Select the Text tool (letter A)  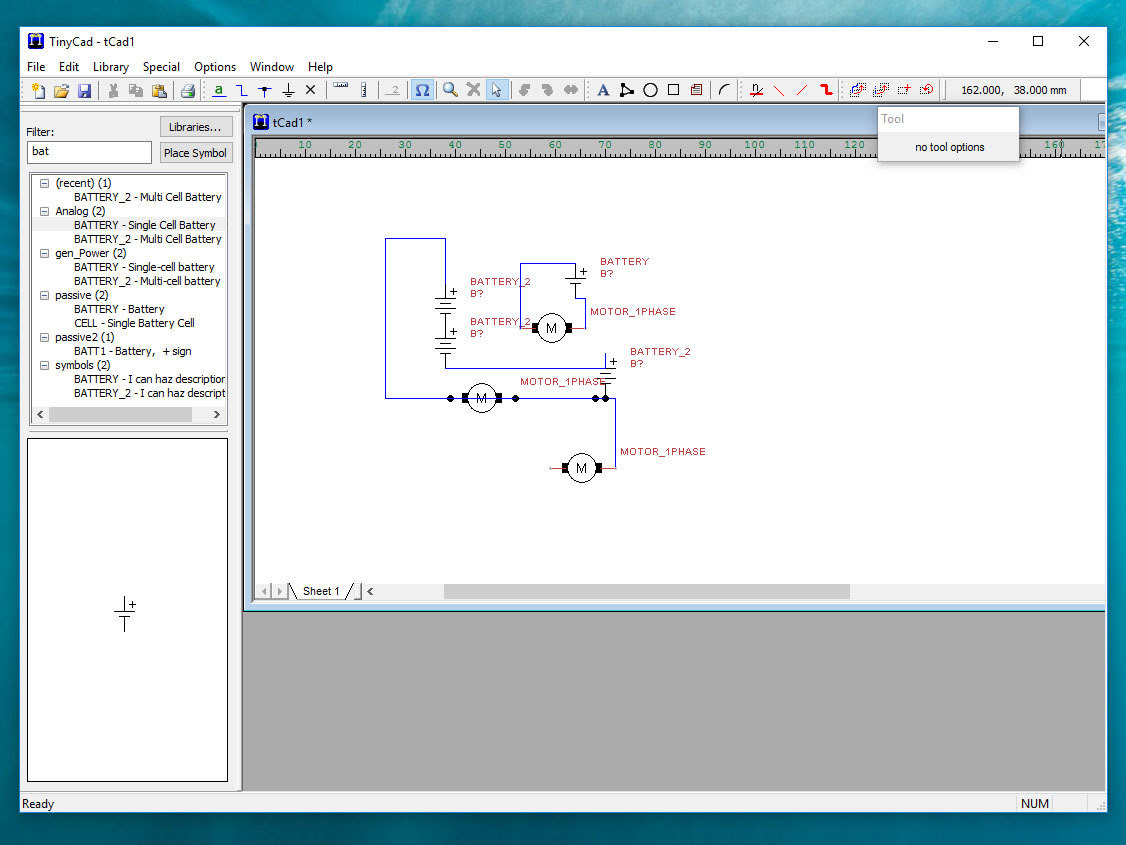603,90
